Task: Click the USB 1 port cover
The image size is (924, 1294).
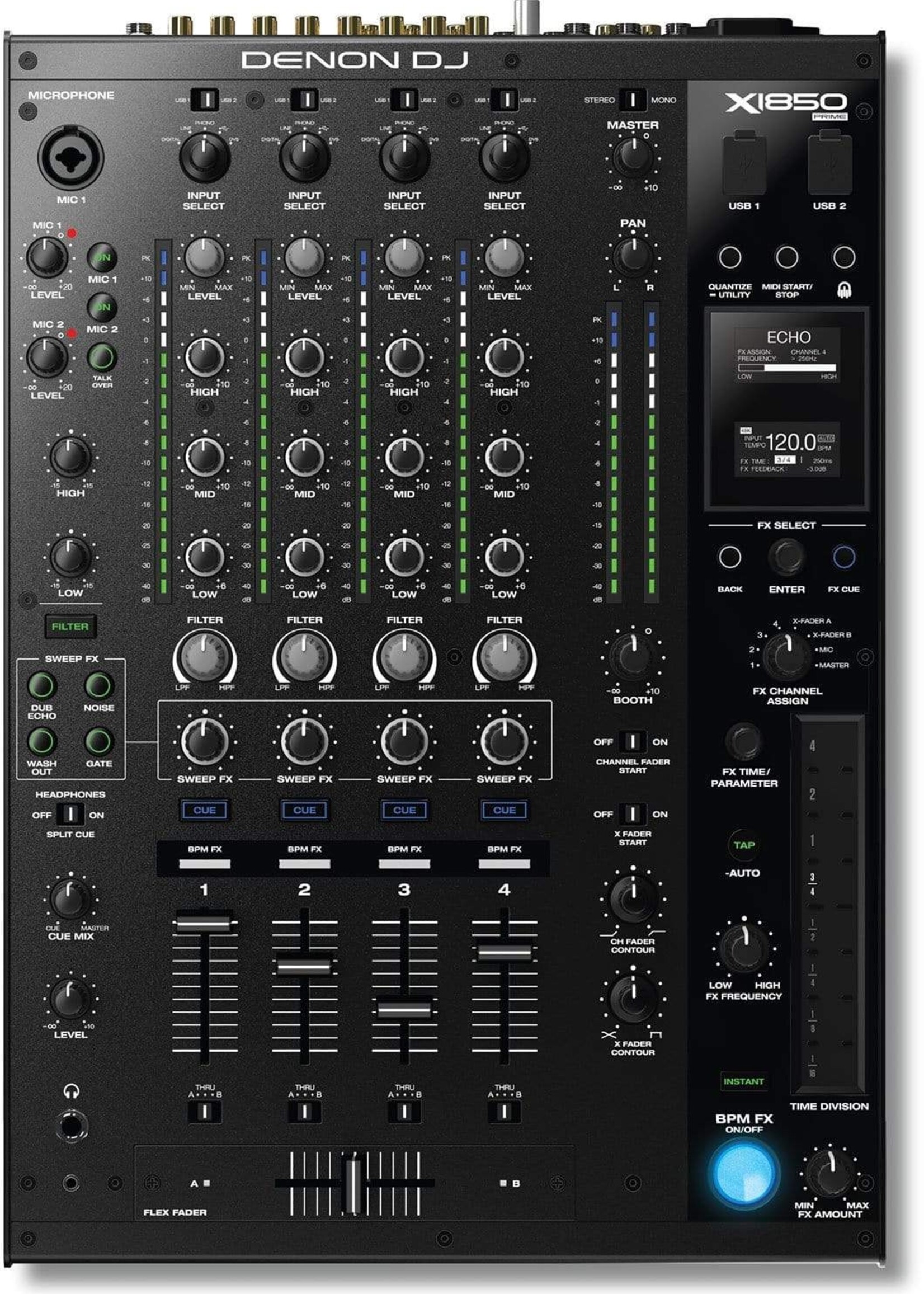Action: (x=744, y=162)
